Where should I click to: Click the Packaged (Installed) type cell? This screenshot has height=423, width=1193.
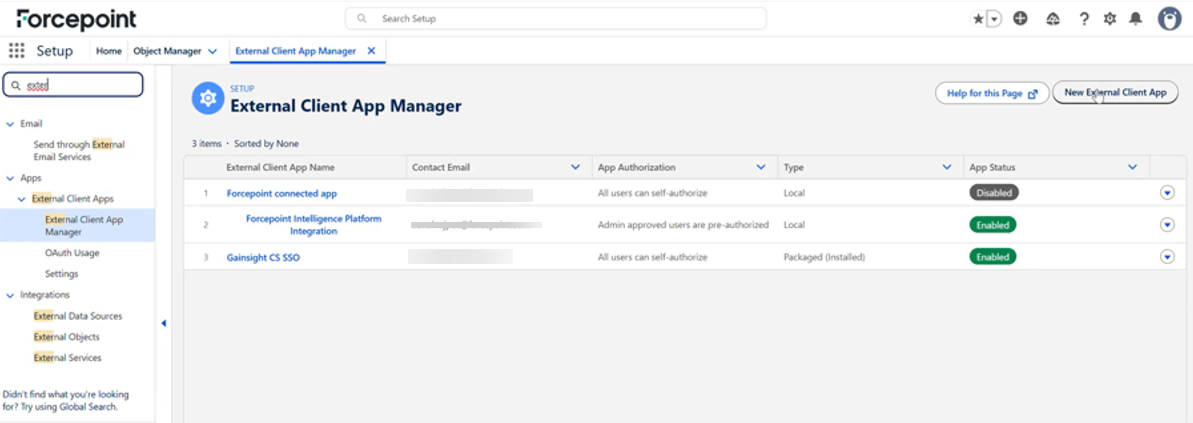point(824,257)
